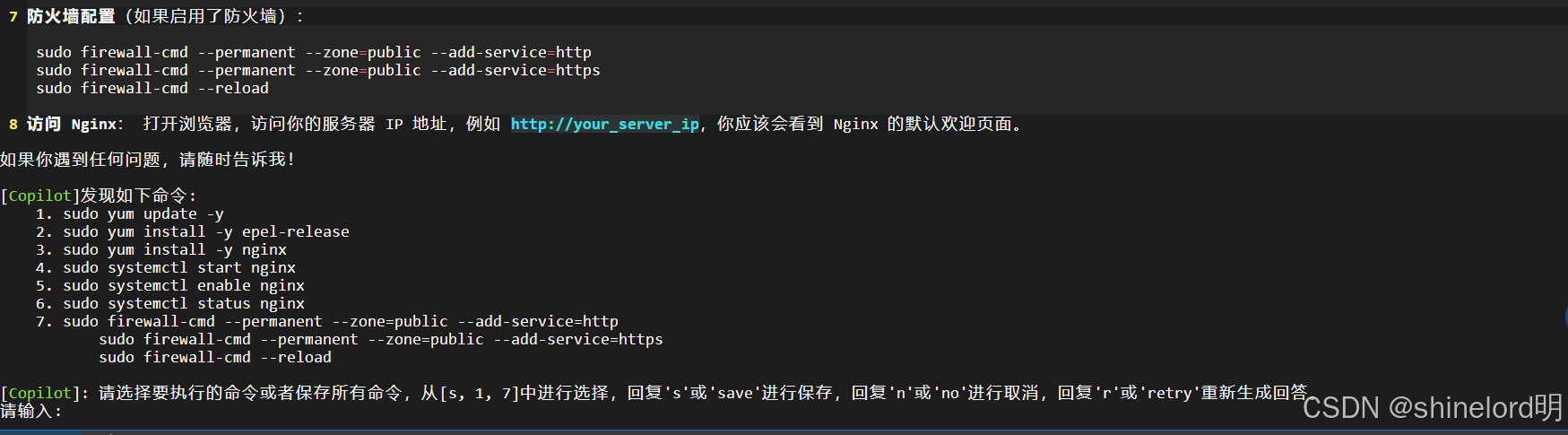Select command 2 install epel-release

click(x=193, y=231)
